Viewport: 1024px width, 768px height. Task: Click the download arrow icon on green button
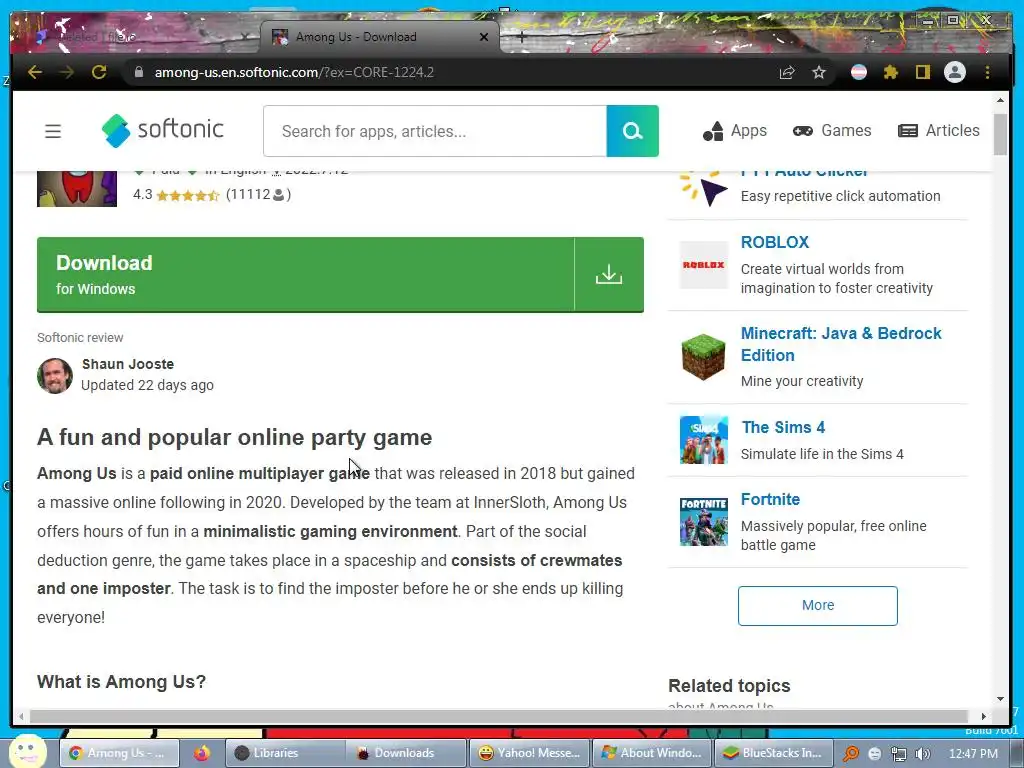[x=609, y=274]
